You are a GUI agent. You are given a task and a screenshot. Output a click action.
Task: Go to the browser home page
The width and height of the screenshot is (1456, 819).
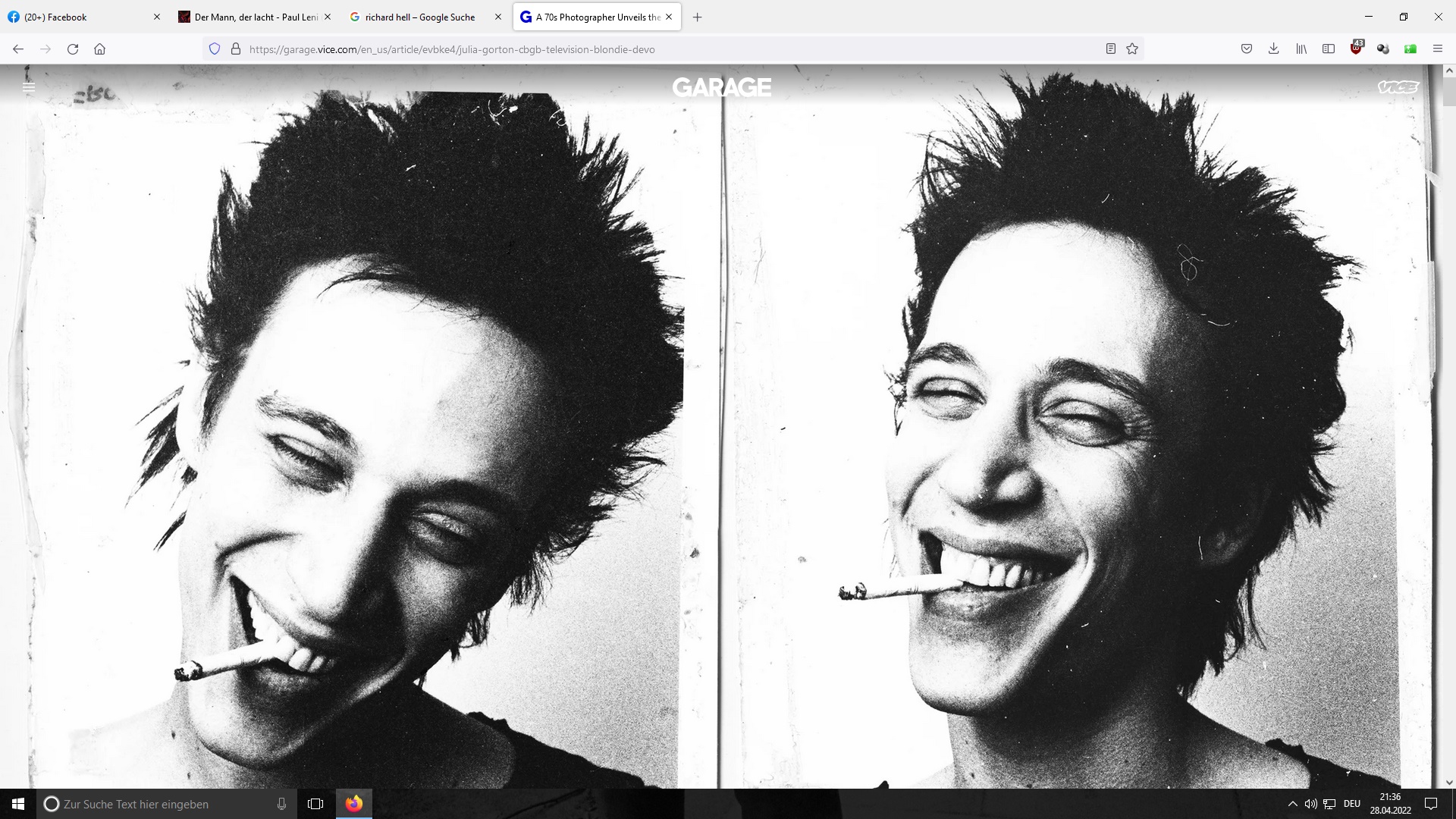99,49
